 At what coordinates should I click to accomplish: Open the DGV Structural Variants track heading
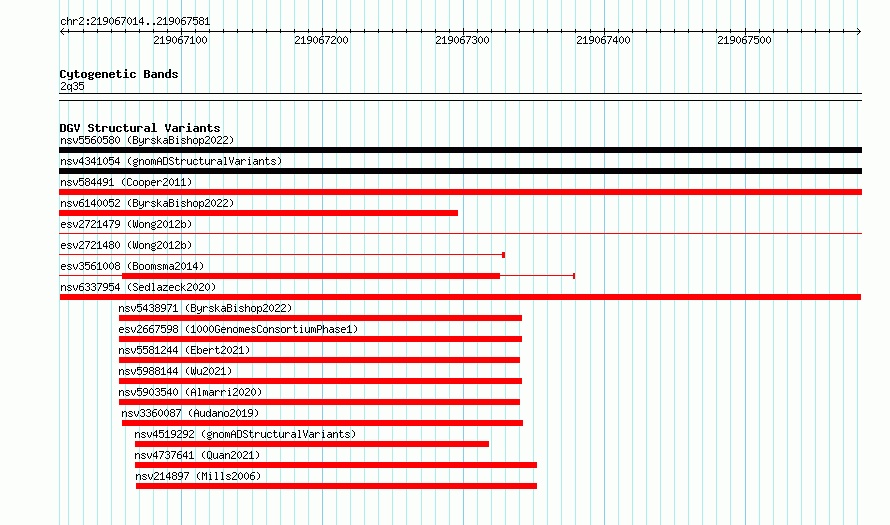point(140,128)
